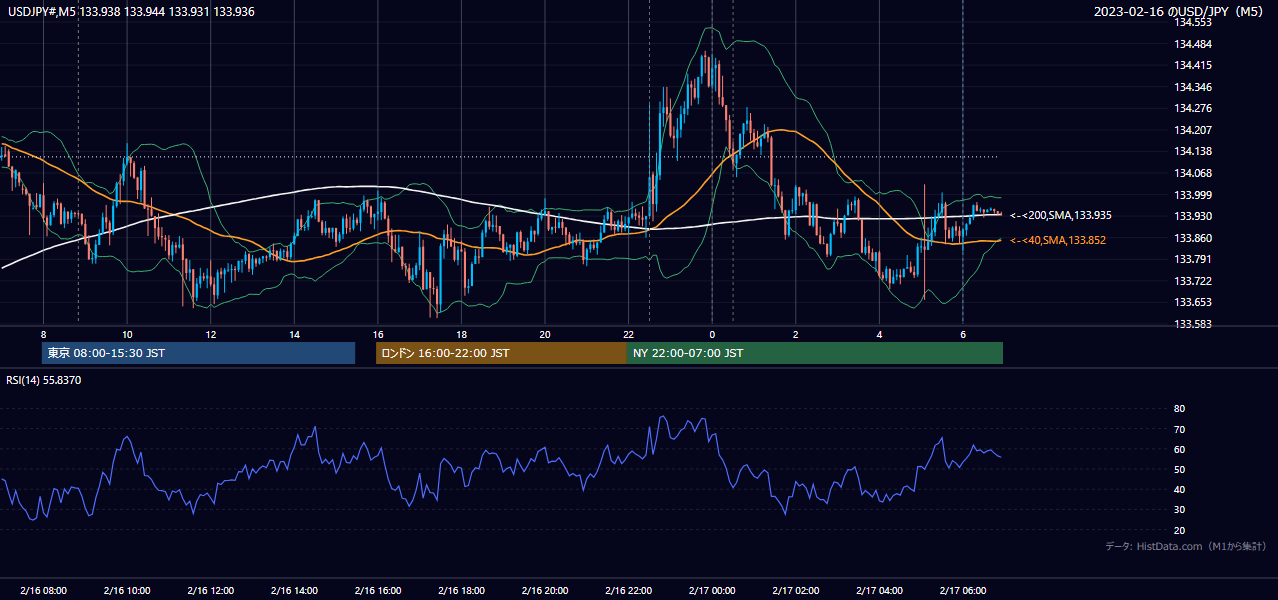Click hour mark 18 under the price chart

point(461,334)
